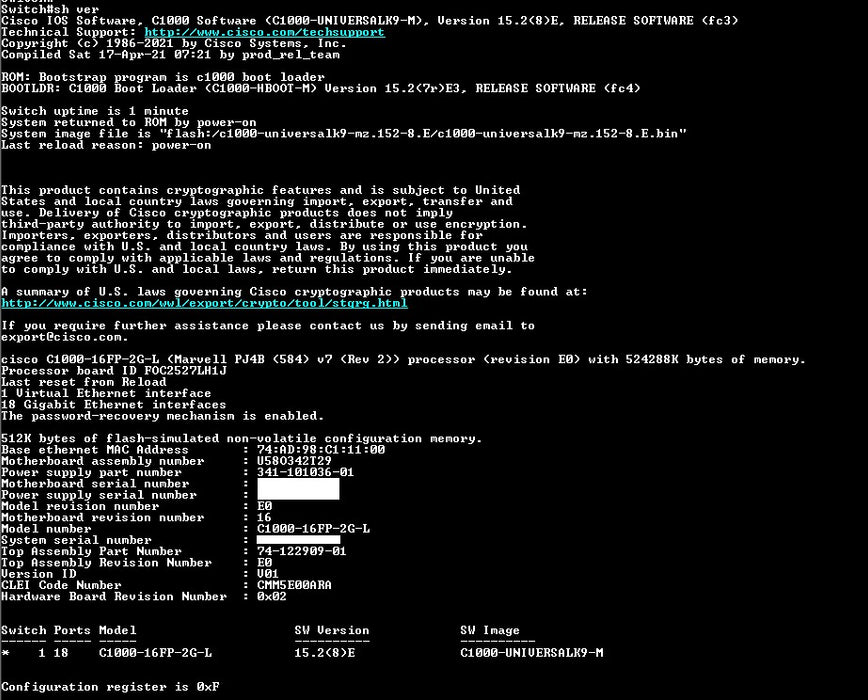The height and width of the screenshot is (700, 868).
Task: Click Motherboard revision number value 16
Action: [x=264, y=518]
